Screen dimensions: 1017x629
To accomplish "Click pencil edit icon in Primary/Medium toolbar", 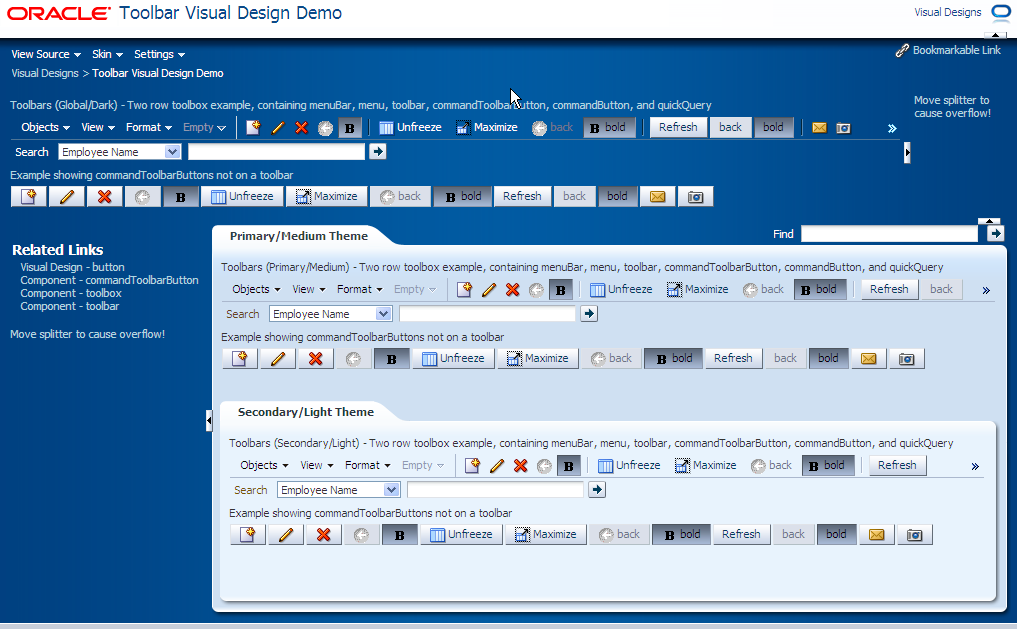I will pyautogui.click(x=489, y=290).
